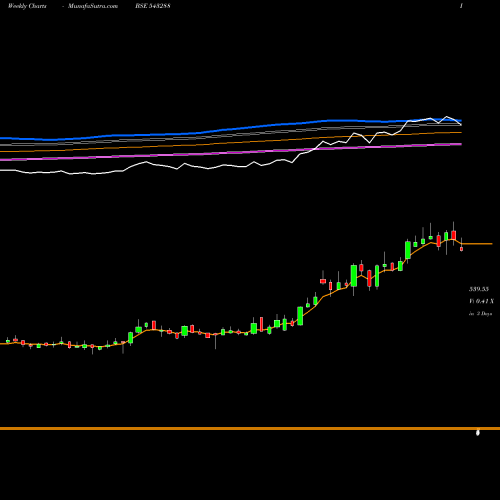Click the 'Weekly Charts' title text
Viewport: 500px width, 500px height.
pyautogui.click(x=27, y=6)
